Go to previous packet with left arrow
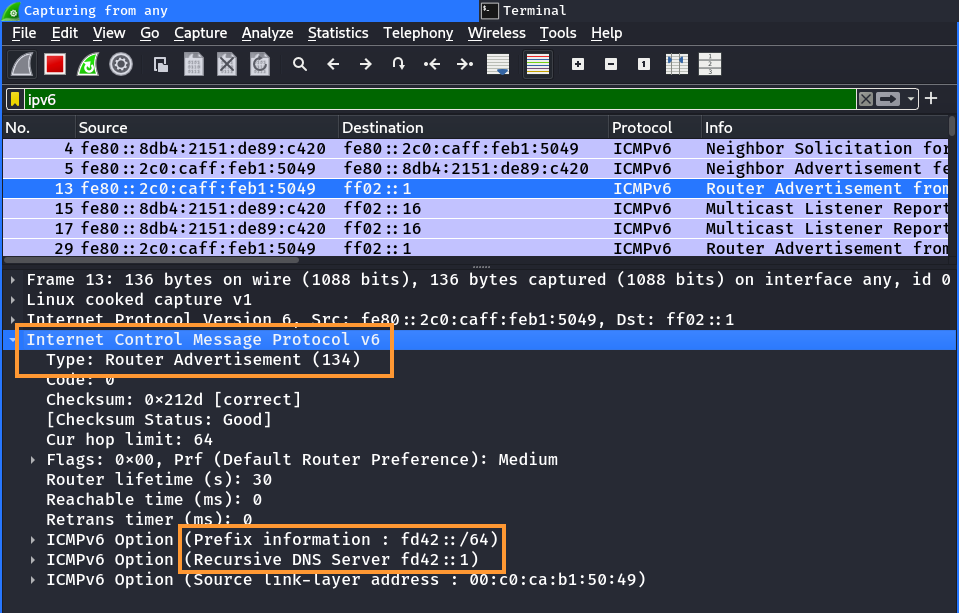This screenshot has height=613, width=959. (333, 65)
